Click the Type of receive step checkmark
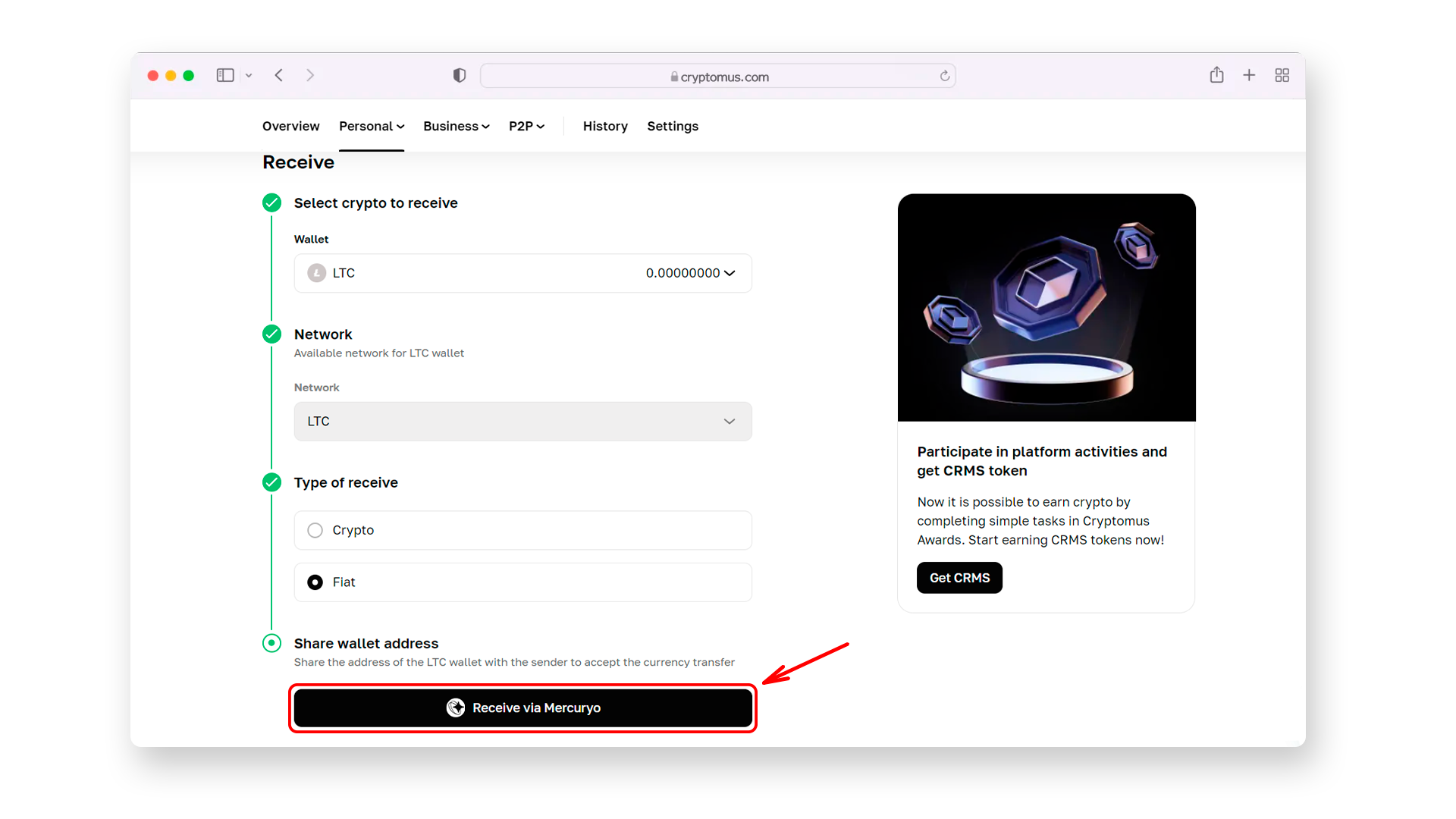Image resolution: width=1456 pixels, height=819 pixels. [x=271, y=482]
